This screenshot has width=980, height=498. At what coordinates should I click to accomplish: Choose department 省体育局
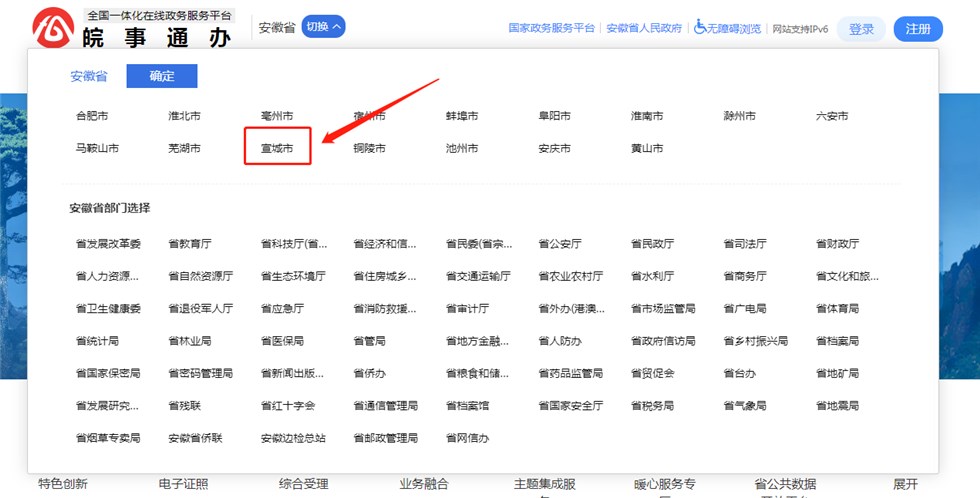click(838, 309)
